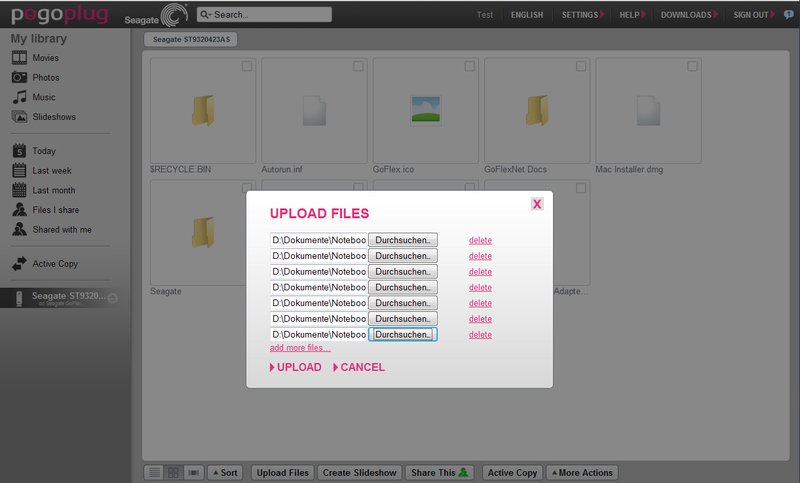Close the Upload Files dialog with X

(537, 203)
